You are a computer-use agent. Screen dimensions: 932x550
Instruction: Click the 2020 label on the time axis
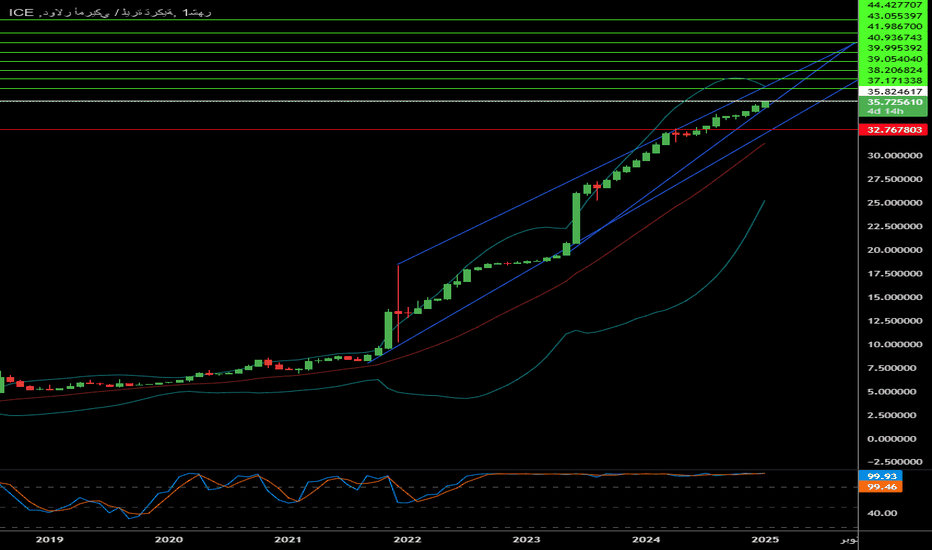(x=169, y=540)
